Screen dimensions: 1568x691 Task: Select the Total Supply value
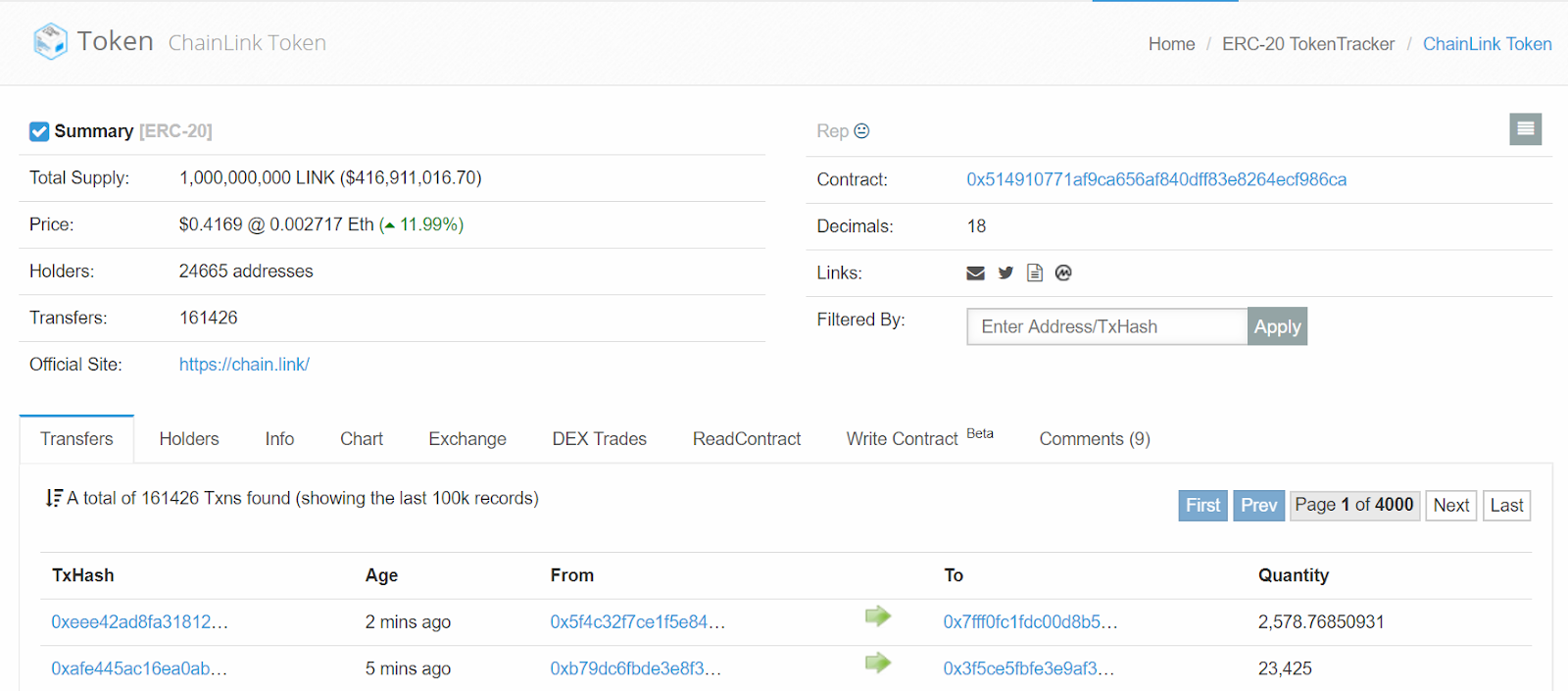pyautogui.click(x=330, y=178)
